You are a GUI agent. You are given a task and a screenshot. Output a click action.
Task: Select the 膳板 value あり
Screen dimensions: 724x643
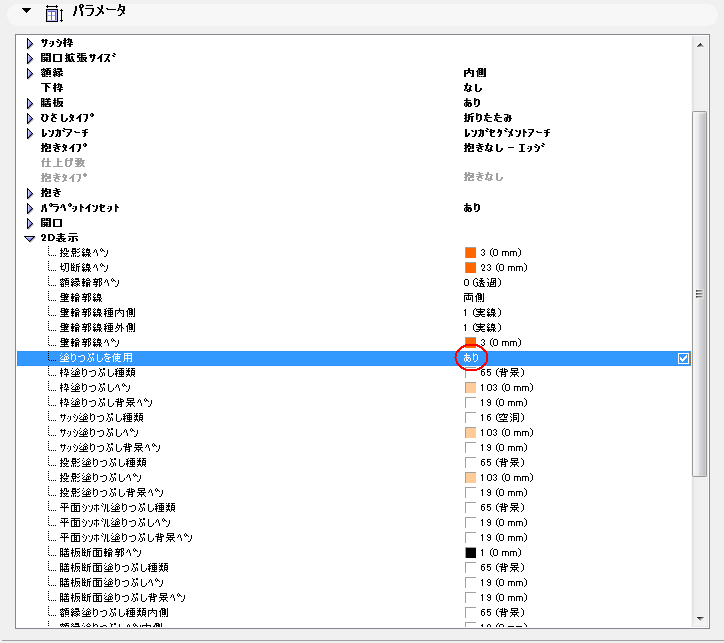(x=472, y=102)
